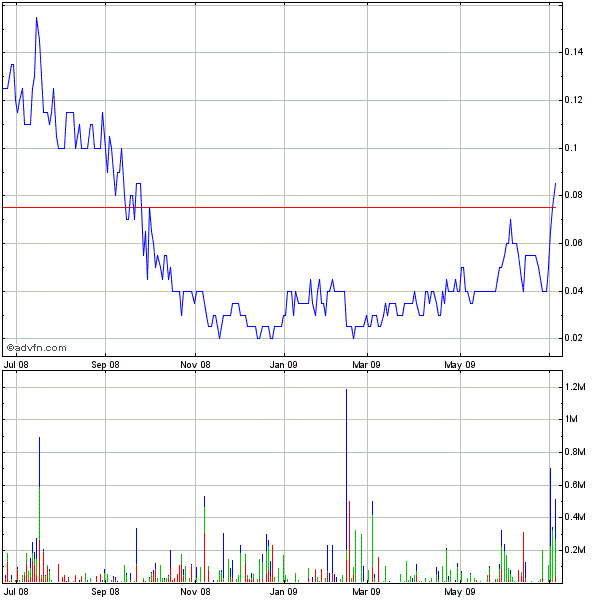Viewport: 600px width, 600px height.
Task: Click the Jul 08 label under price chart
Action: tap(18, 365)
